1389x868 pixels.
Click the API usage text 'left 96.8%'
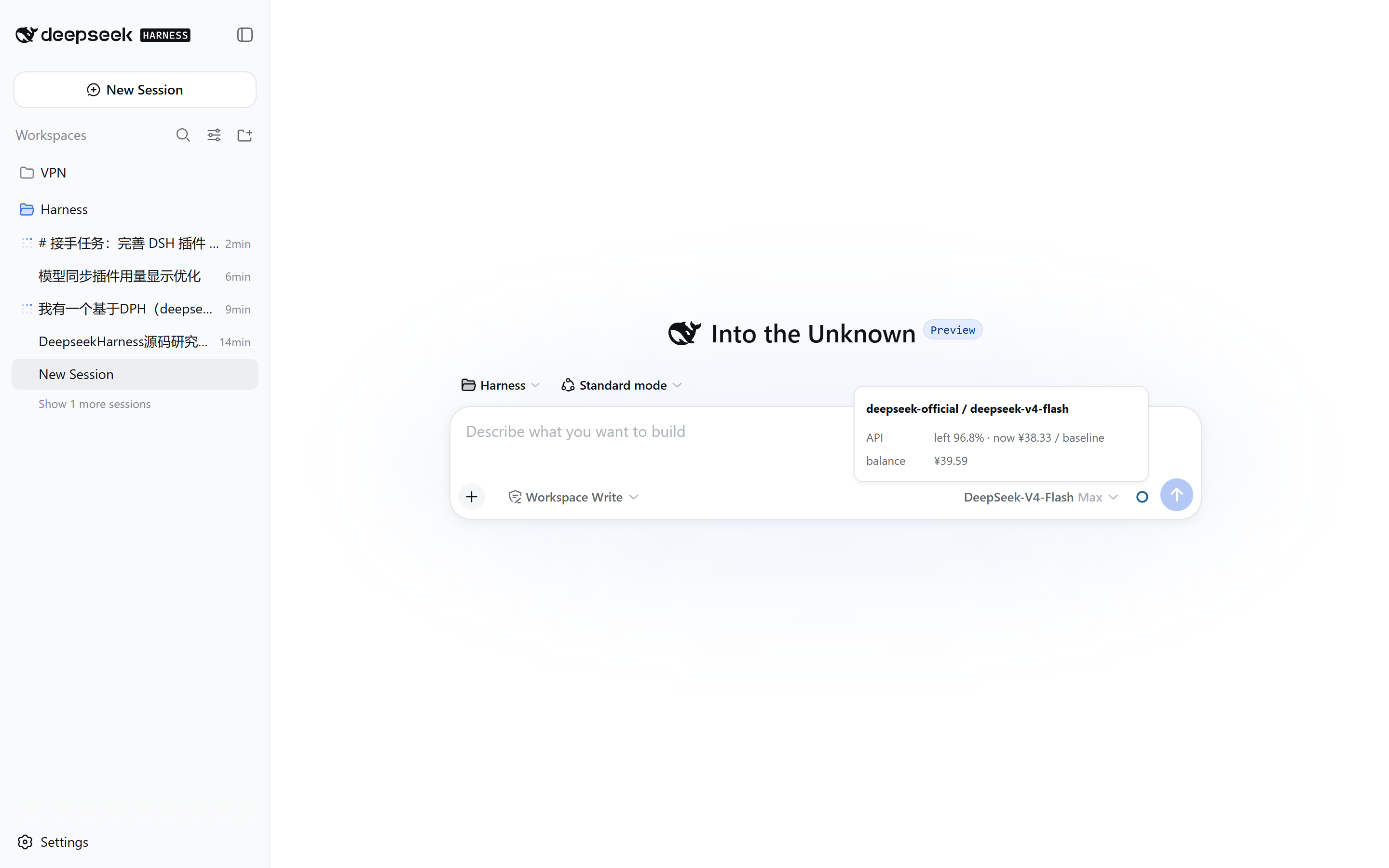coord(958,437)
